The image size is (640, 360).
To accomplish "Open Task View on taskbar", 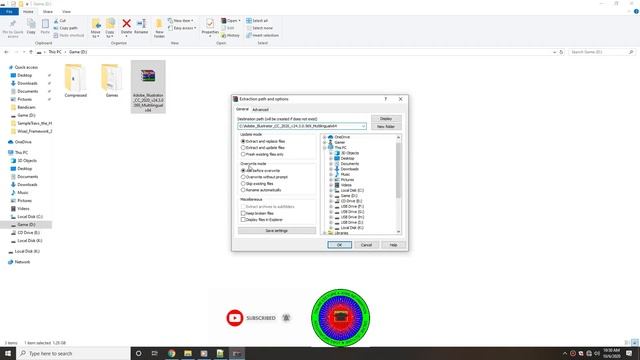I will [155, 353].
